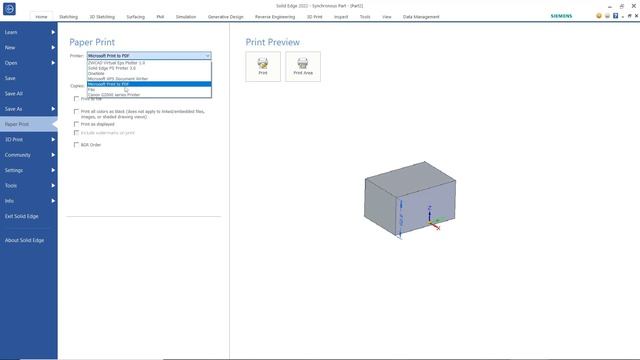
Task: Expand the Settings submenu arrow
Action: [x=53, y=170]
